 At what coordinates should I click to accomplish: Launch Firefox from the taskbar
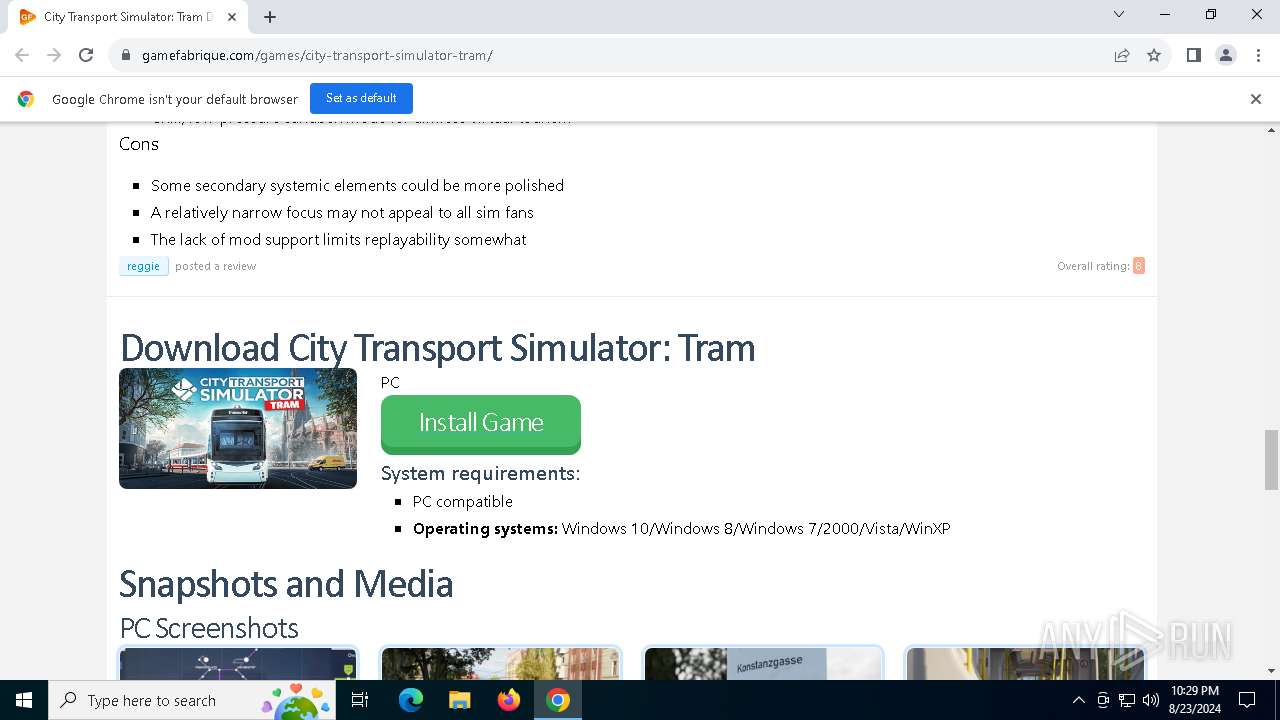pos(509,700)
